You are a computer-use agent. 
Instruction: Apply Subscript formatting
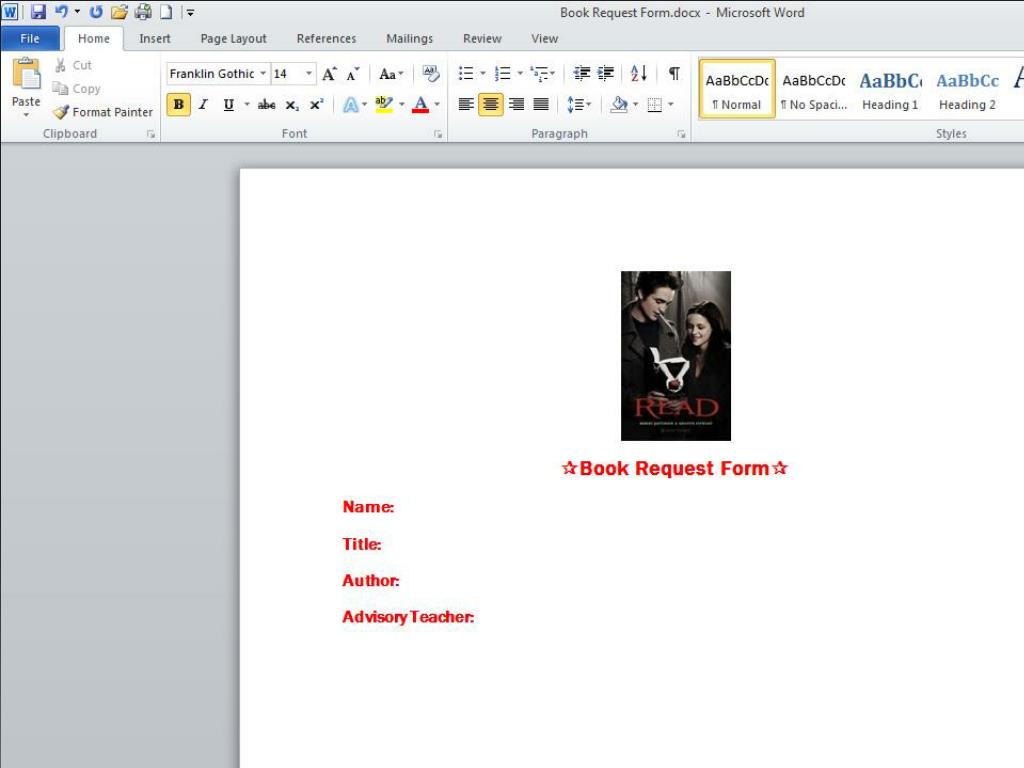292,104
